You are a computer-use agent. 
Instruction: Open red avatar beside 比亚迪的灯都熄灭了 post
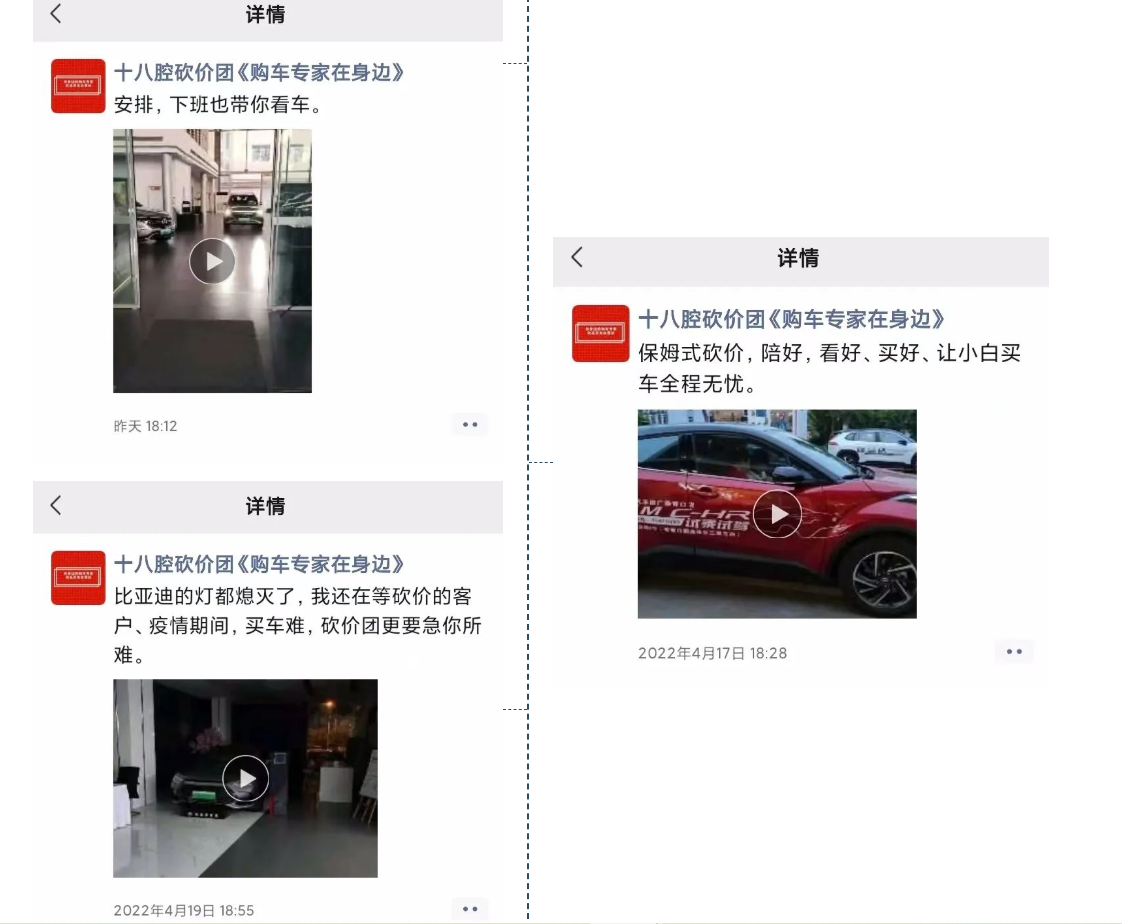78,578
